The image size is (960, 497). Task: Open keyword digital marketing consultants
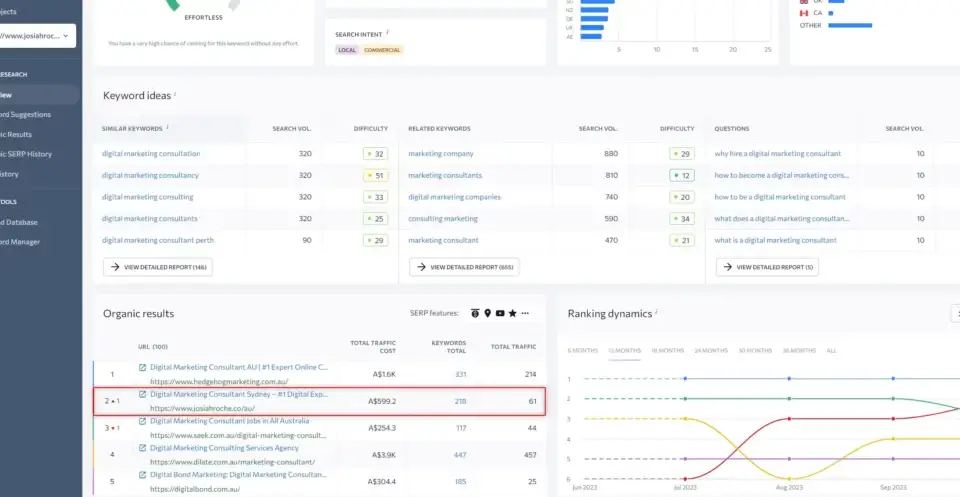point(150,219)
